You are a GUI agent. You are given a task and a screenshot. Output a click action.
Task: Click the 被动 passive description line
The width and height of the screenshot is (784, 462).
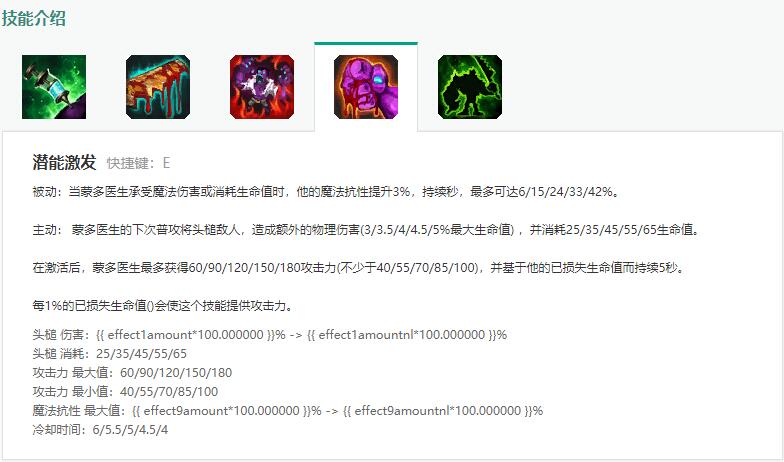pos(326,192)
